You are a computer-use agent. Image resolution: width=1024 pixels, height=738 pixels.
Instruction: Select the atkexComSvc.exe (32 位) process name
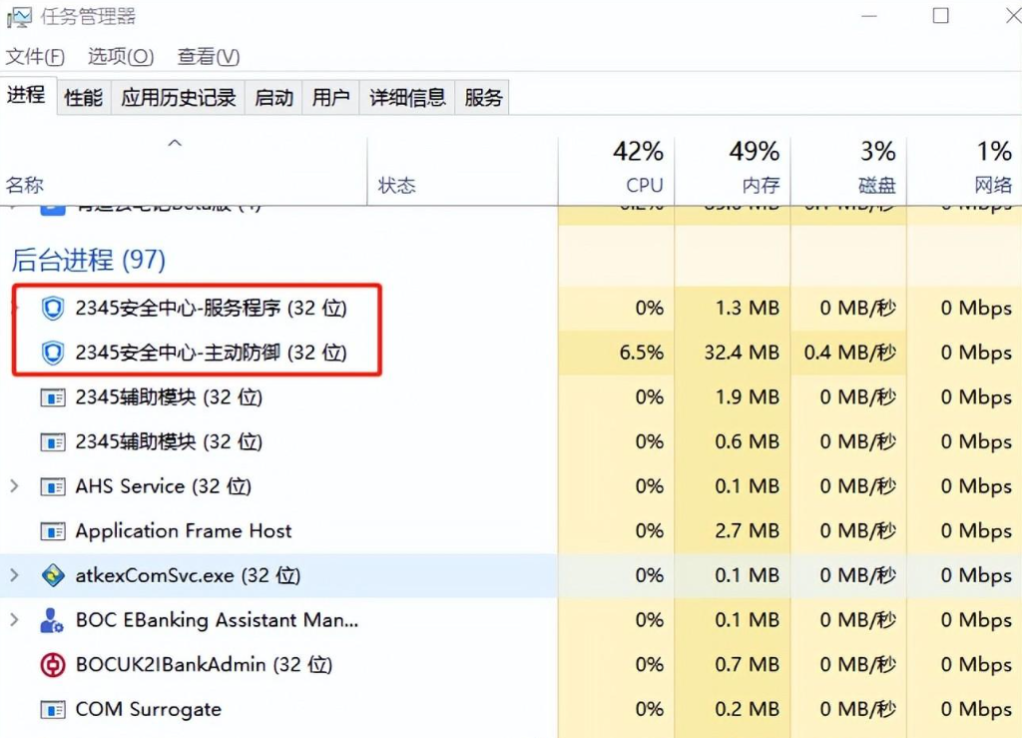click(188, 575)
